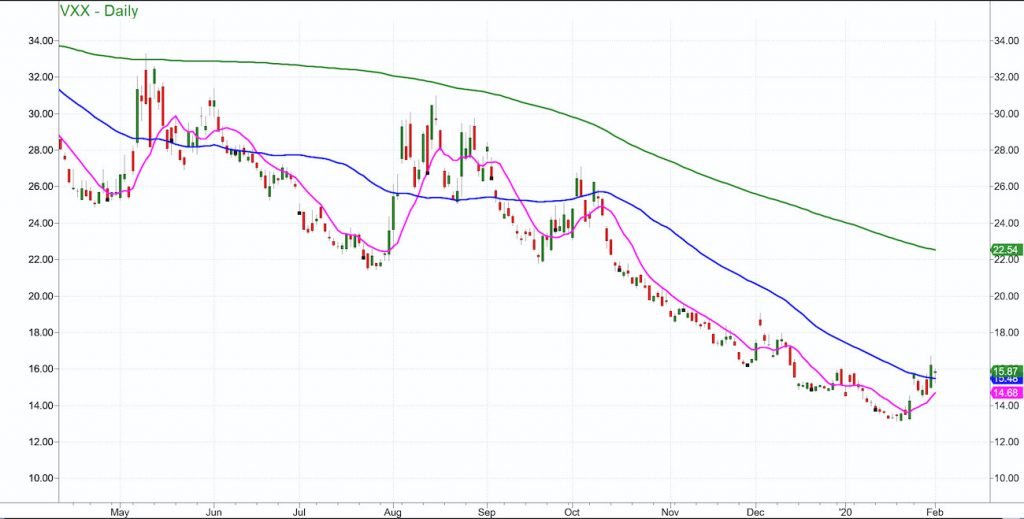This screenshot has width=1024, height=519.
Task: Click 28.00 on the left price axis
Action: point(40,150)
